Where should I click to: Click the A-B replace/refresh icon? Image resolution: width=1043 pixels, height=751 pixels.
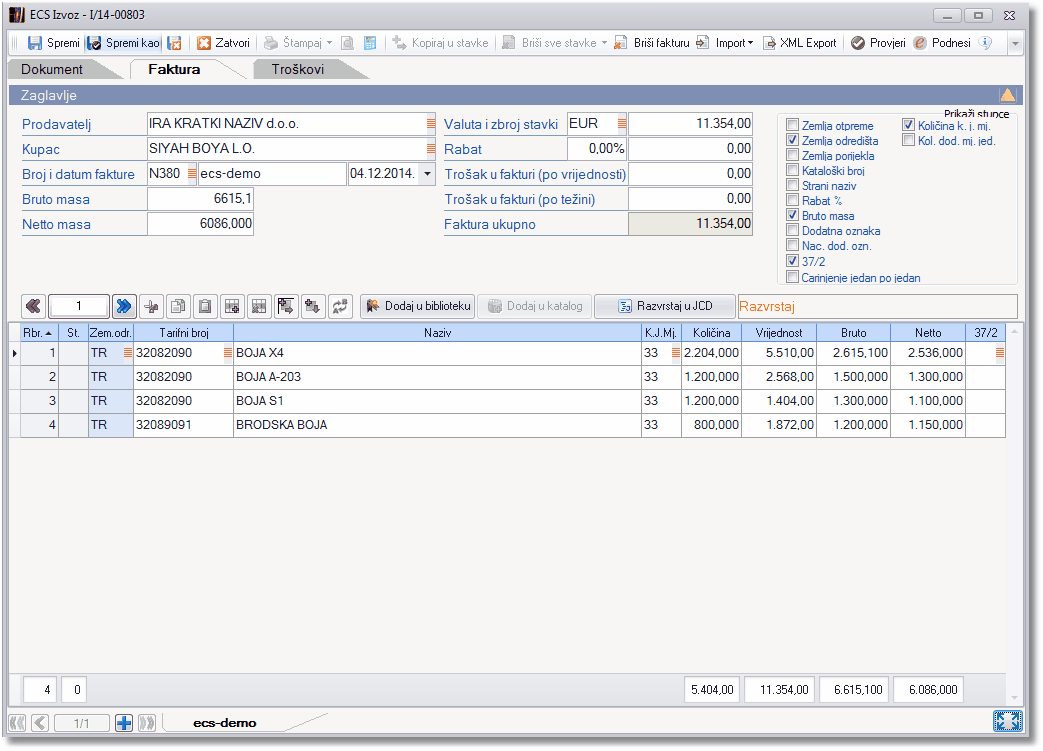point(340,306)
